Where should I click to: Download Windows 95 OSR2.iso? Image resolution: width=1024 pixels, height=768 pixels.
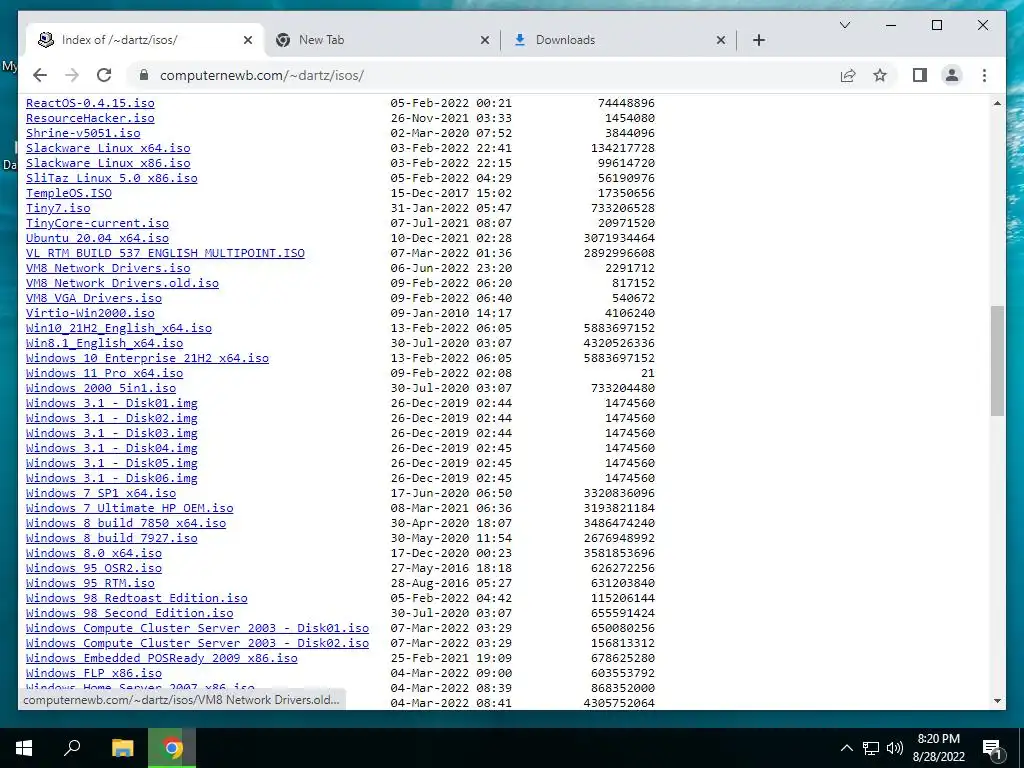94,569
